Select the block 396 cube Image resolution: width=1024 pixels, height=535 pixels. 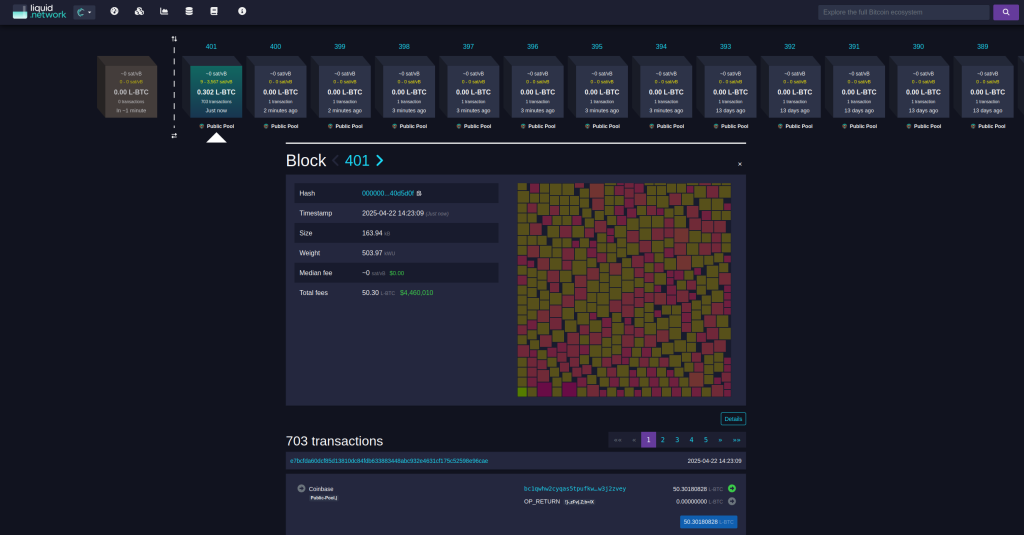pyautogui.click(x=534, y=87)
